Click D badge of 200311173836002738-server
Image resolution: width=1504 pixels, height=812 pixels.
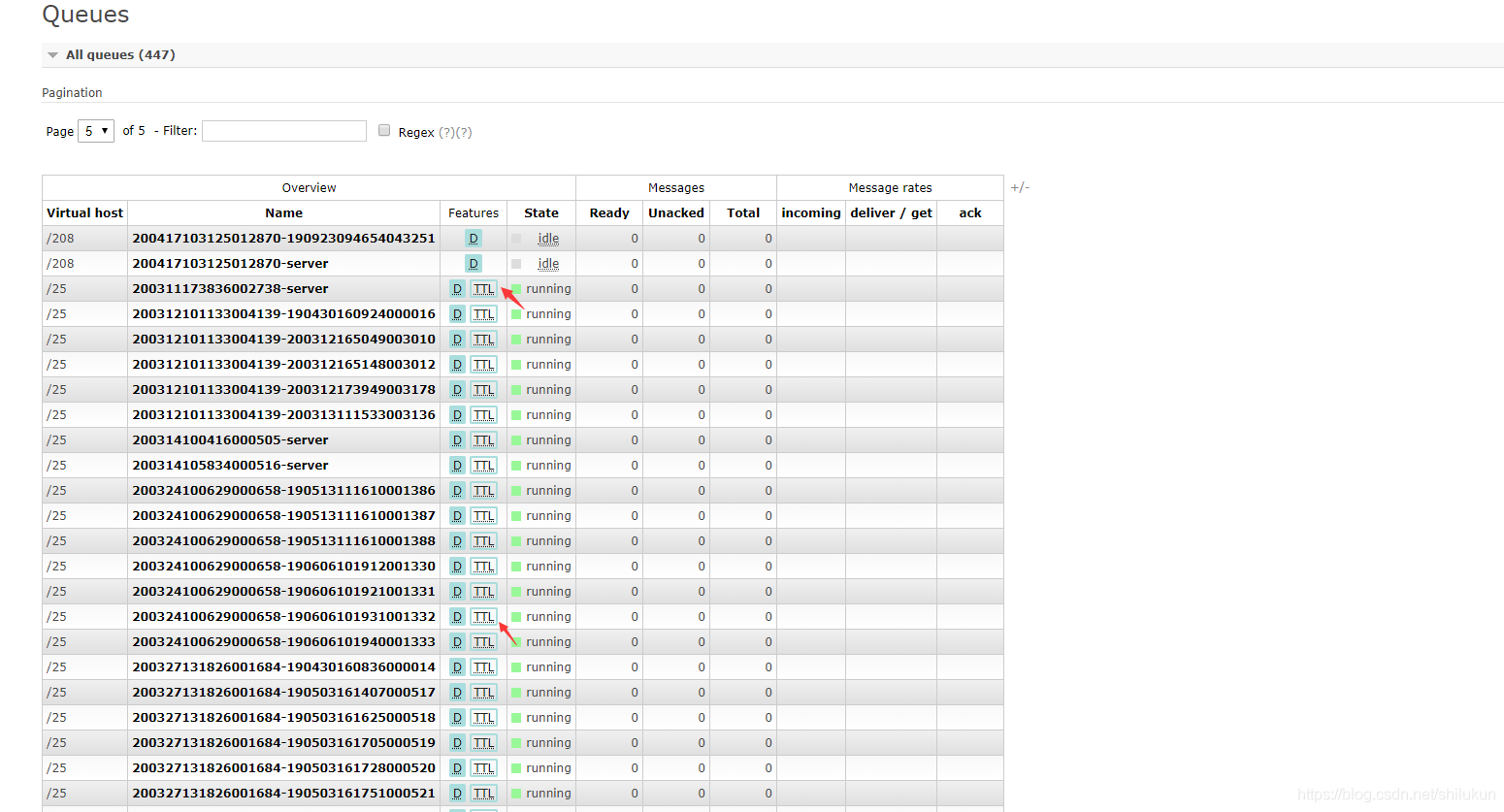pyautogui.click(x=457, y=289)
